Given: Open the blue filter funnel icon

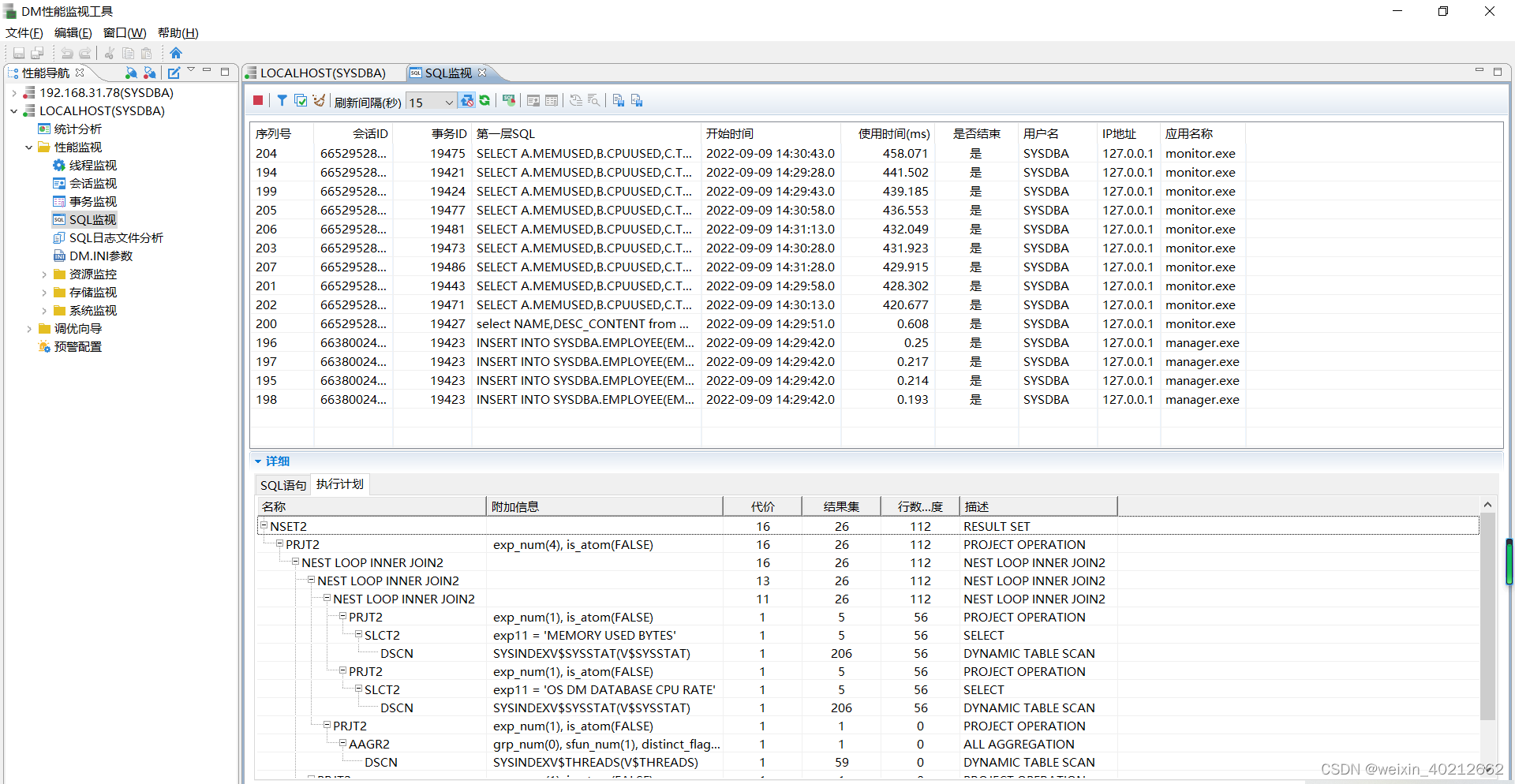Looking at the screenshot, I should tap(282, 100).
